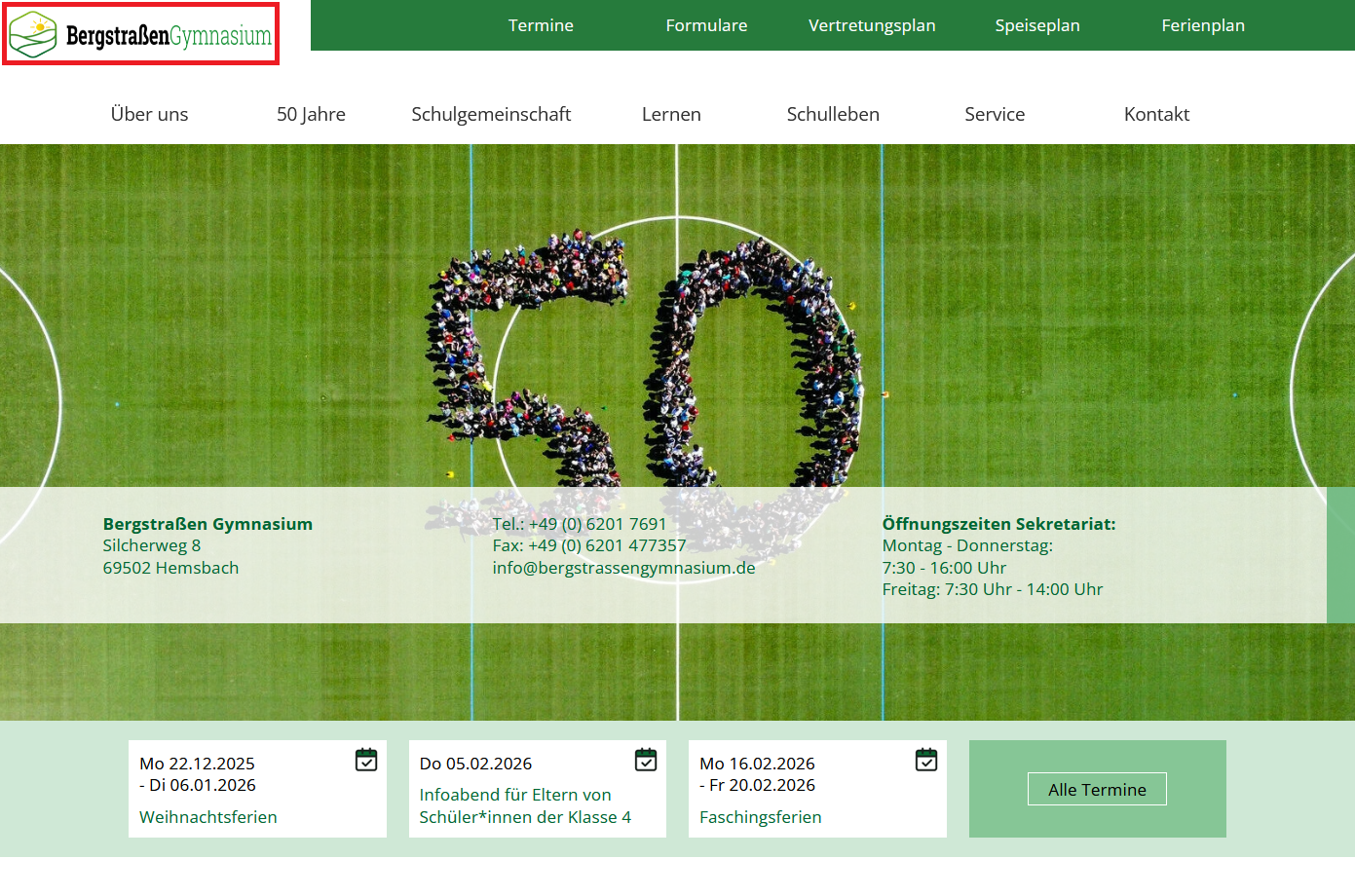Expand the Lernen menu
Viewport: 1355px width, 896px height.
(671, 114)
